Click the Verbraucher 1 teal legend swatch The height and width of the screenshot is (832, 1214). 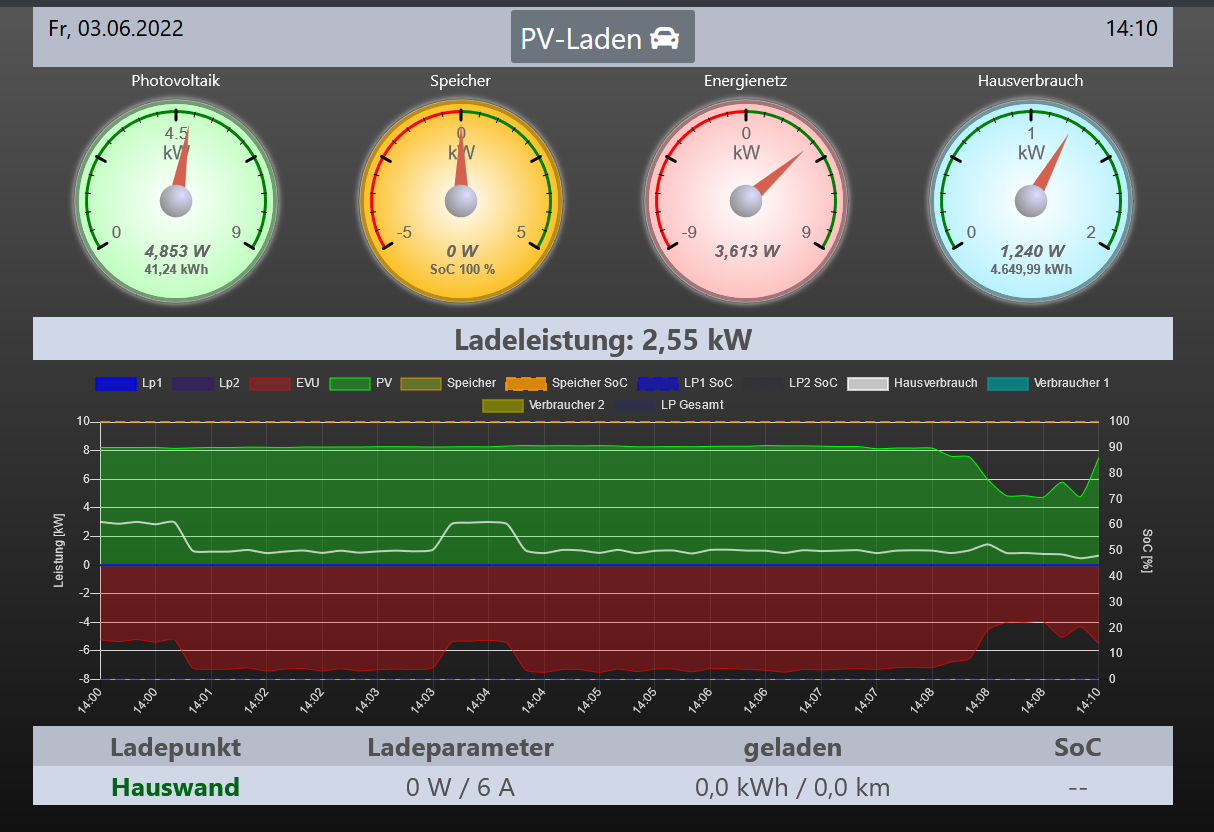click(x=1007, y=383)
